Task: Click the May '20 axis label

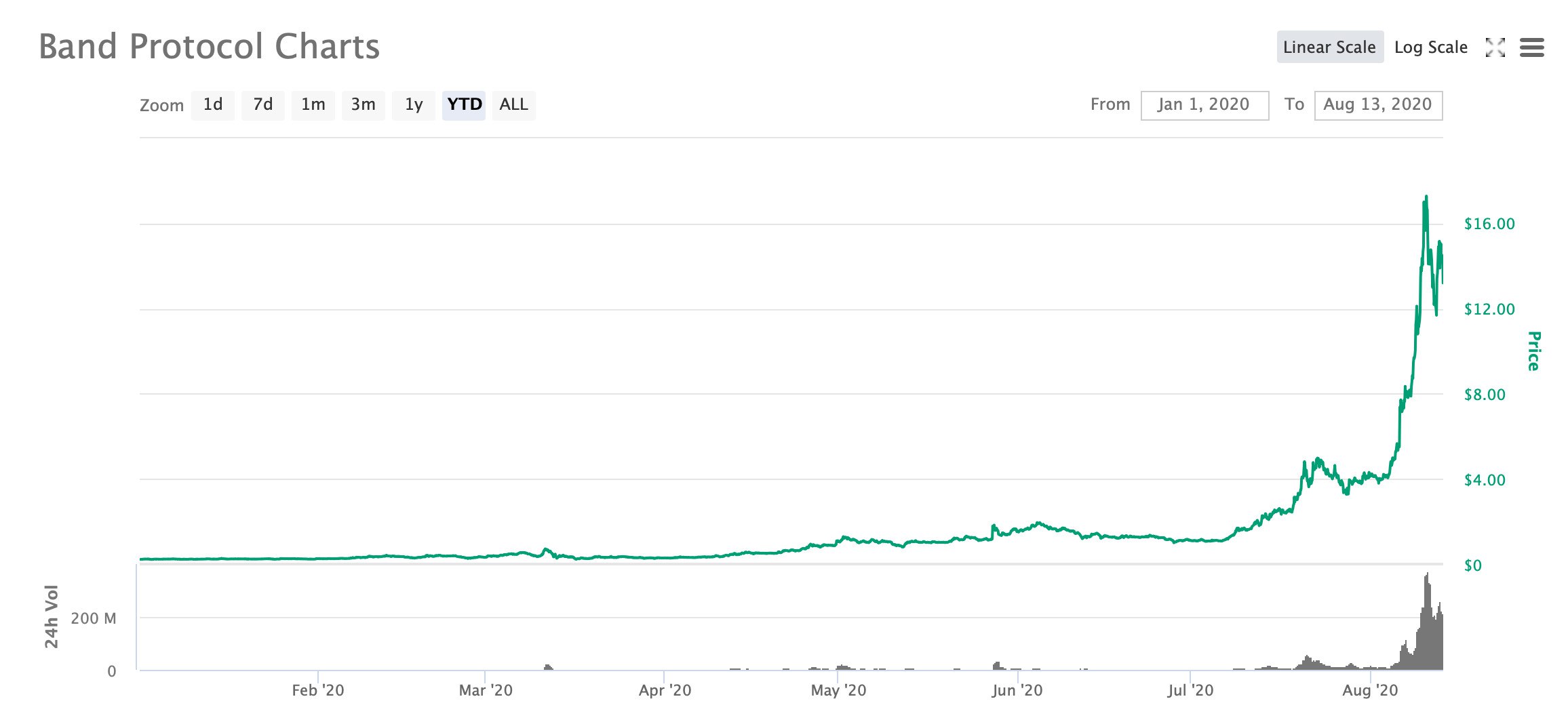Action: coord(838,691)
